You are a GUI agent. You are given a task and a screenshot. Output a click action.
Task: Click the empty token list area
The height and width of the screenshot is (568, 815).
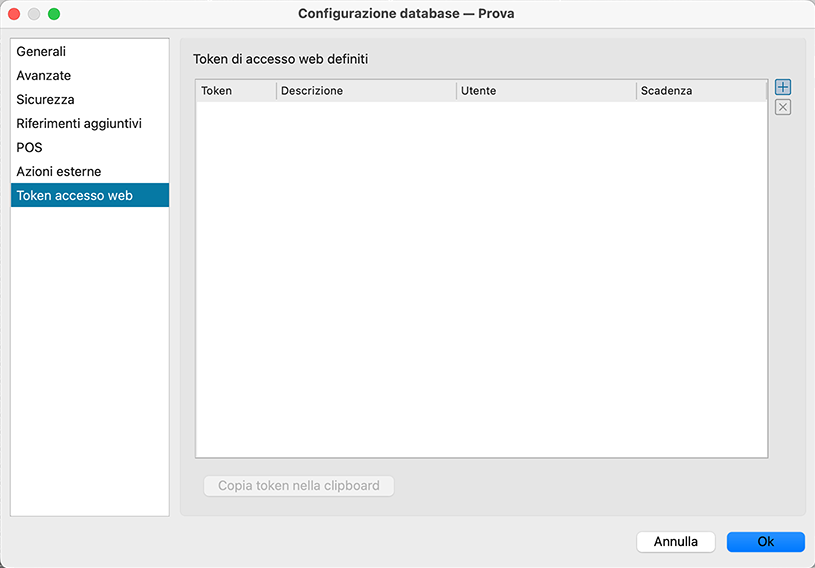click(x=481, y=280)
